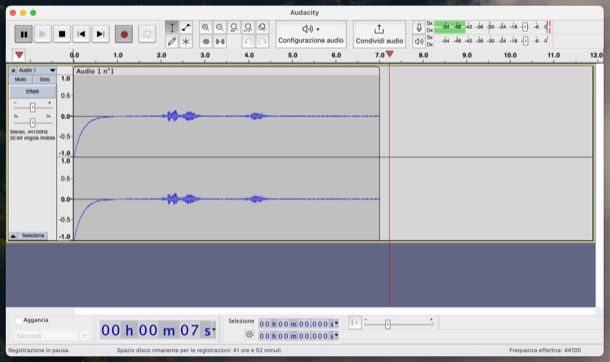Click the play-at-speed button

(355, 323)
